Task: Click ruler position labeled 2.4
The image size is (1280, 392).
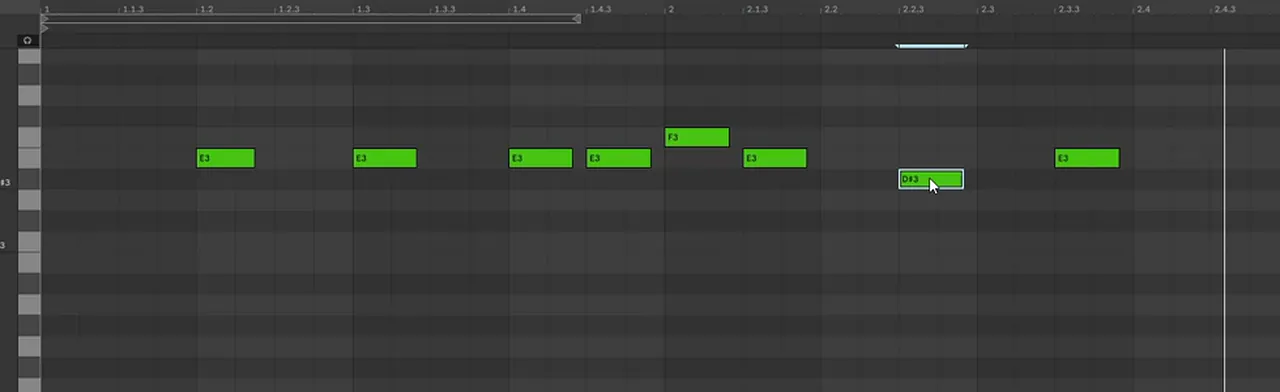Action: (x=1143, y=9)
